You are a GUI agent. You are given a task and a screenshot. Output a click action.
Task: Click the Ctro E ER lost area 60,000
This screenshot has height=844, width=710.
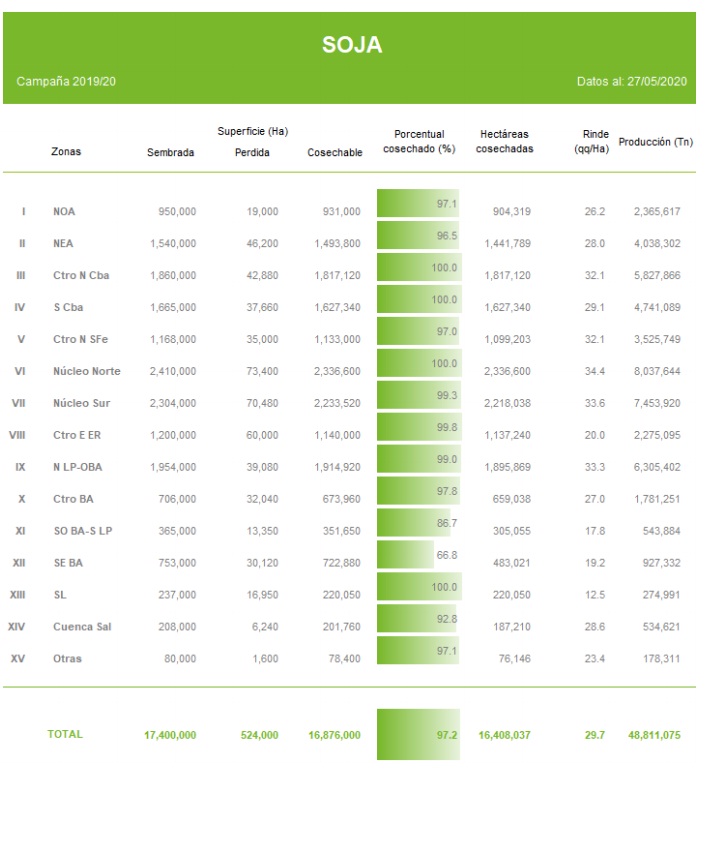pos(261,435)
